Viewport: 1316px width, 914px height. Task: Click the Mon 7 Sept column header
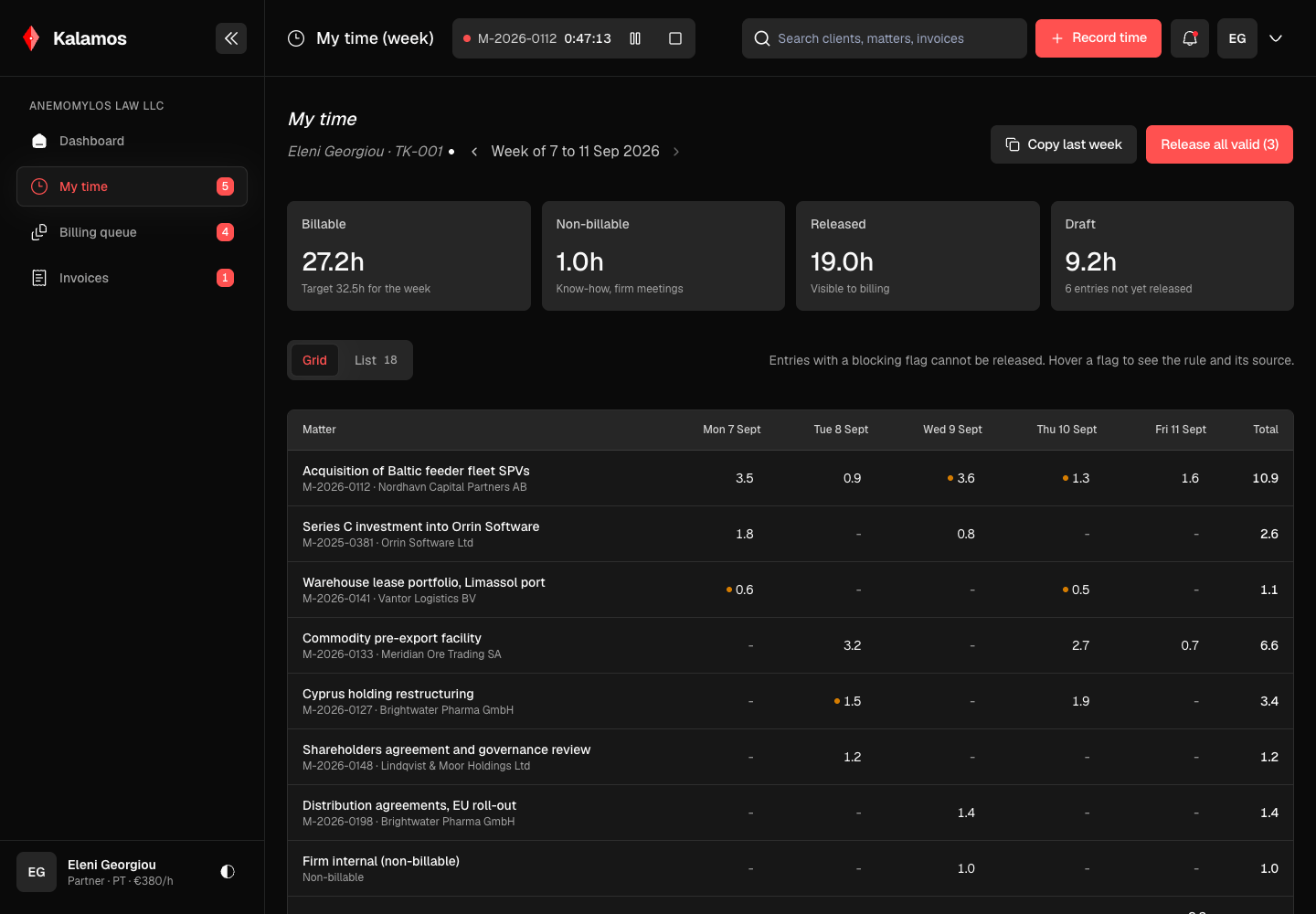(x=731, y=430)
